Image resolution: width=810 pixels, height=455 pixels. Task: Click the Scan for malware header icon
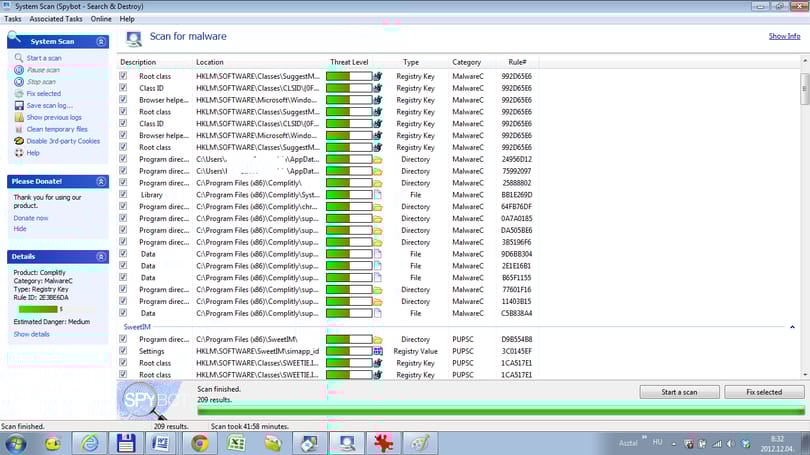(x=134, y=38)
